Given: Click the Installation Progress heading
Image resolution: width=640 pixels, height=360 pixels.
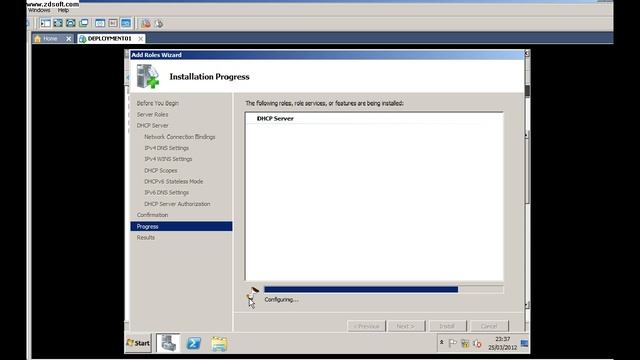Looking at the screenshot, I should tap(209, 77).
